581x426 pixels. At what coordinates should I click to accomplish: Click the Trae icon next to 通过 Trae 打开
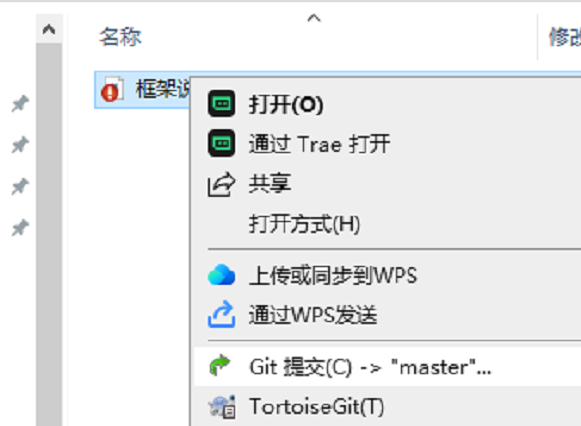[221, 143]
